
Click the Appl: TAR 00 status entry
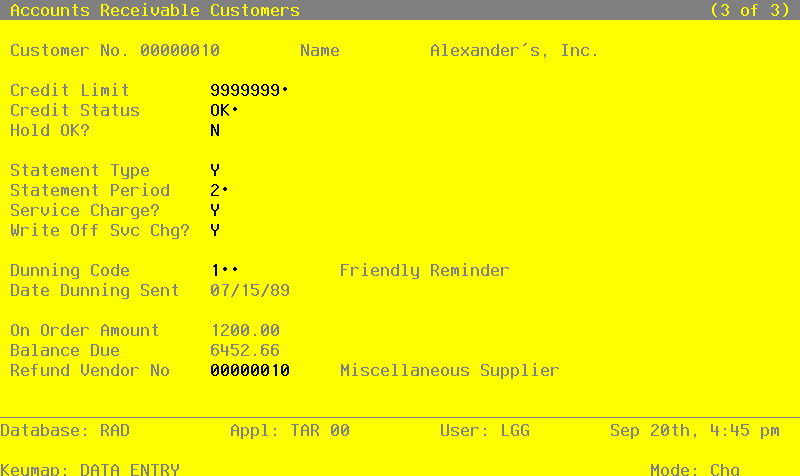(x=290, y=431)
